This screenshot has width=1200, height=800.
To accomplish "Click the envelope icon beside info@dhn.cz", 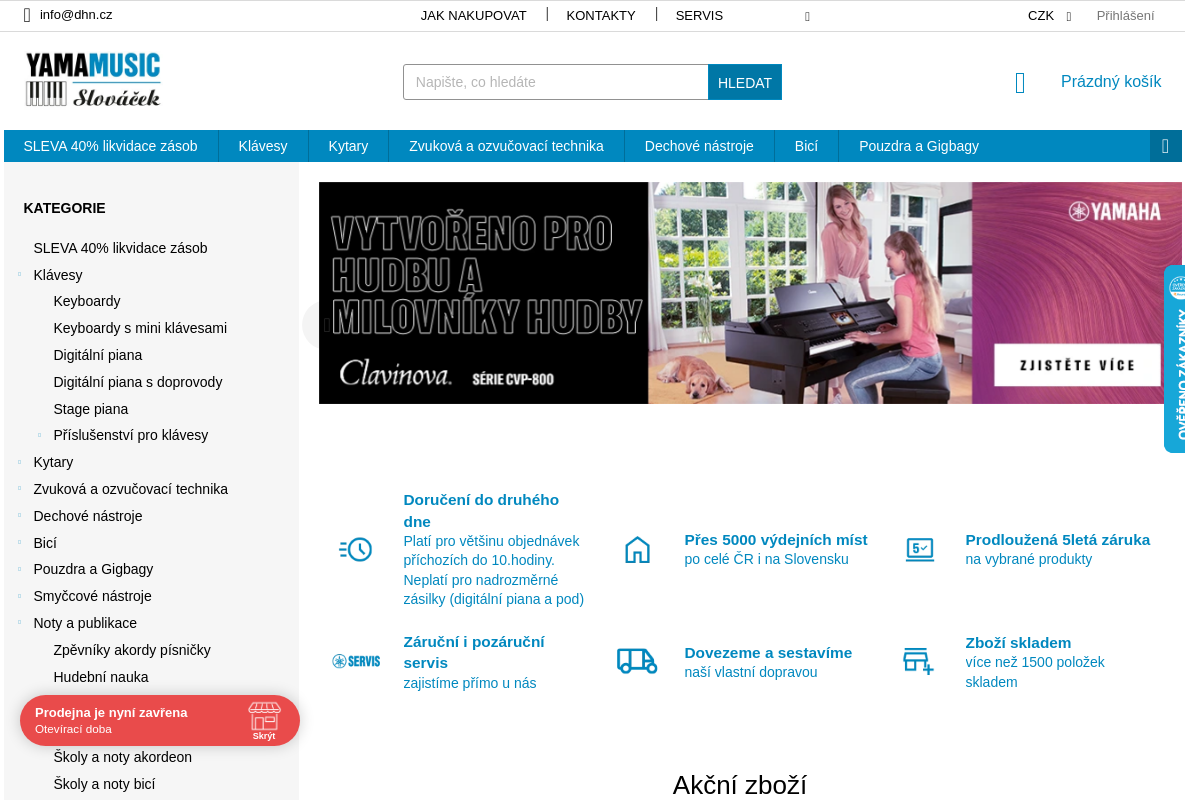I will point(27,15).
